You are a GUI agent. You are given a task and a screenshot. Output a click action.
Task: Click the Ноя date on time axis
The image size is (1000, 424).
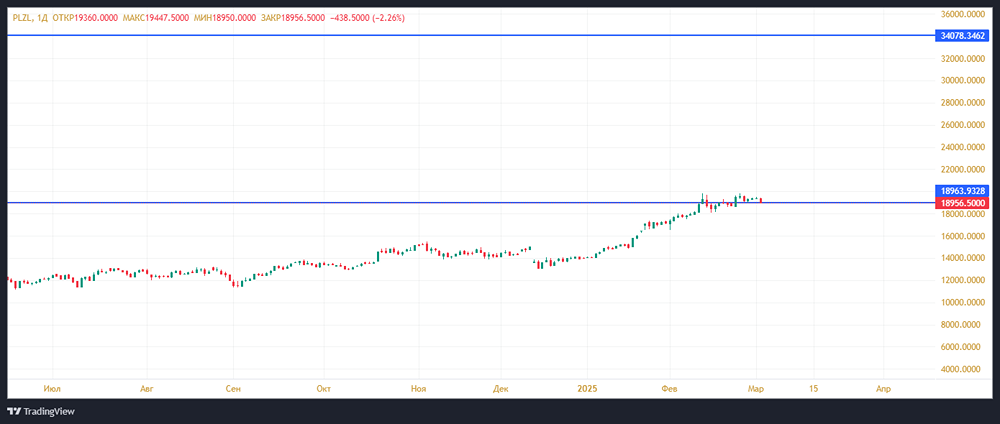point(418,388)
